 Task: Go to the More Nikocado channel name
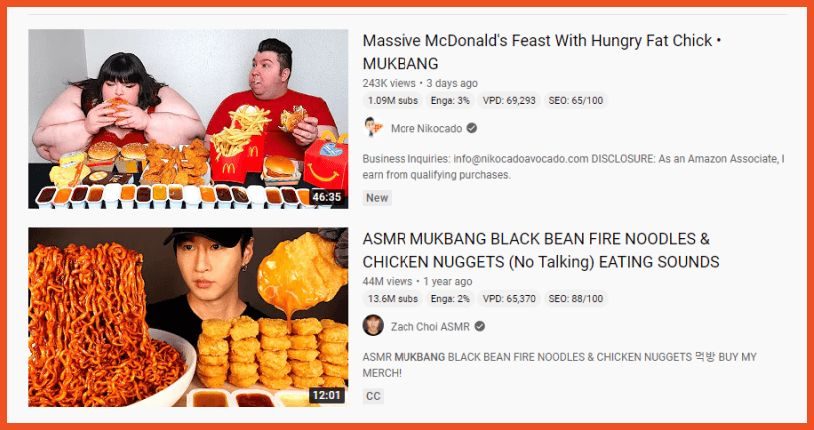pyautogui.click(x=426, y=128)
